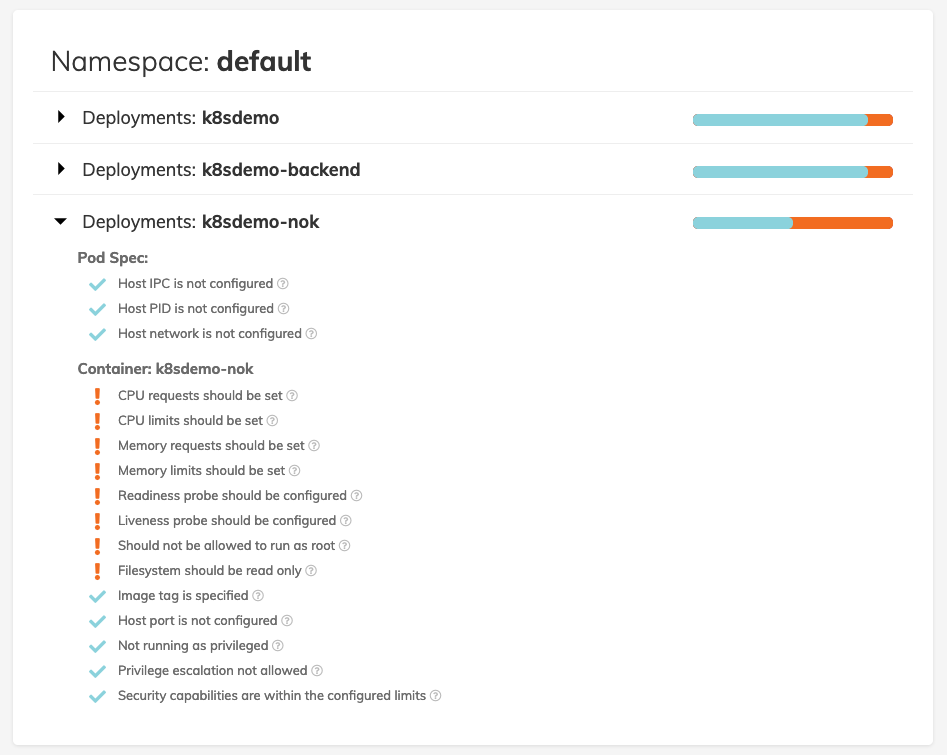The image size is (947, 755).
Task: Open help for run as root warning
Action: [345, 546]
